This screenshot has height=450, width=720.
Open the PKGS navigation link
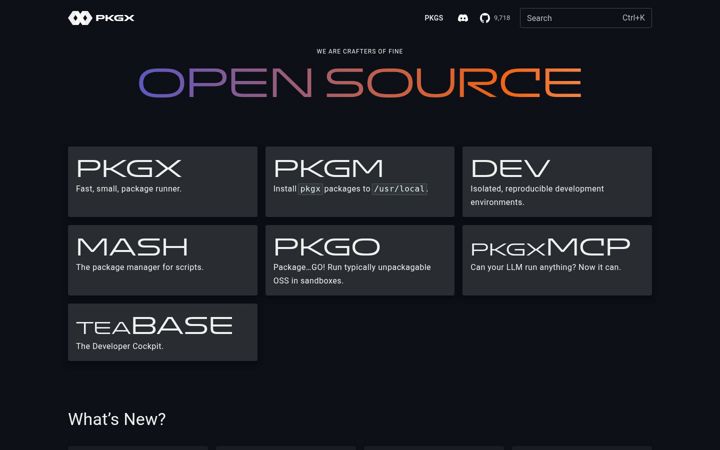pos(433,18)
